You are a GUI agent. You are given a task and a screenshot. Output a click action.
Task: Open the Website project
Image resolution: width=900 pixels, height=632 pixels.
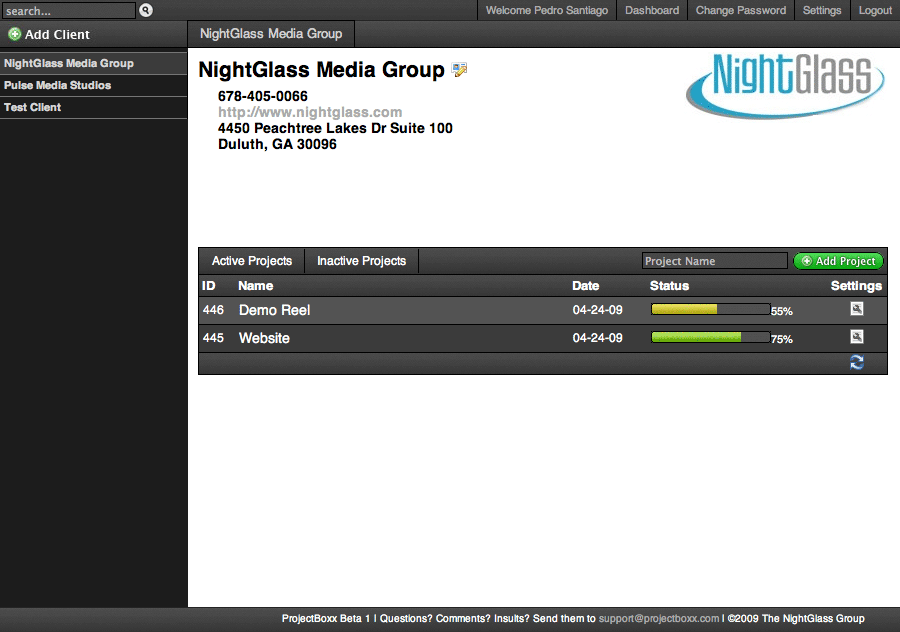click(x=264, y=338)
